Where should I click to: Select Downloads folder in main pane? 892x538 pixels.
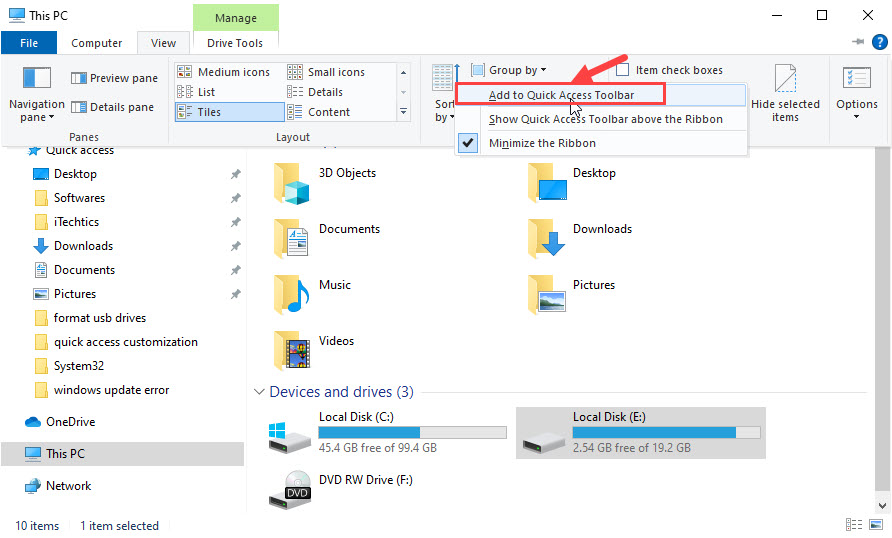point(580,239)
